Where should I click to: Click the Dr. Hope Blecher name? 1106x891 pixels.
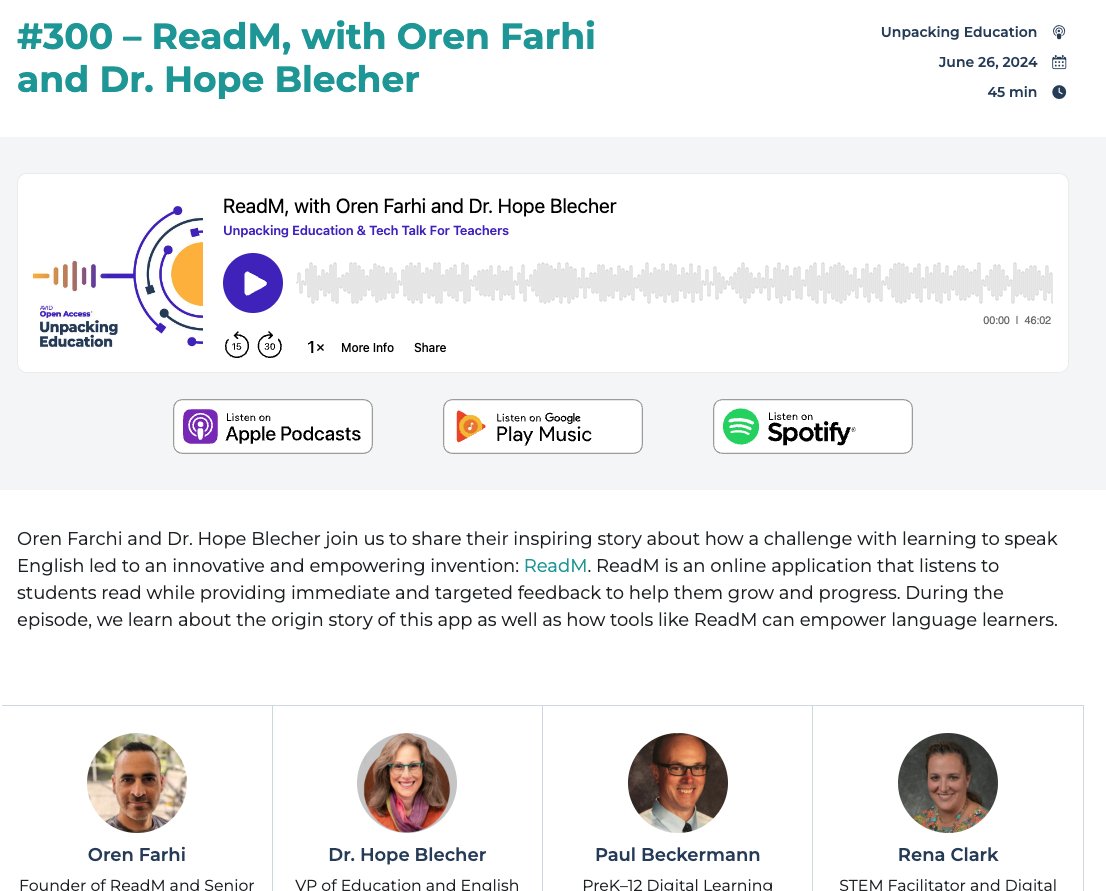coord(407,854)
